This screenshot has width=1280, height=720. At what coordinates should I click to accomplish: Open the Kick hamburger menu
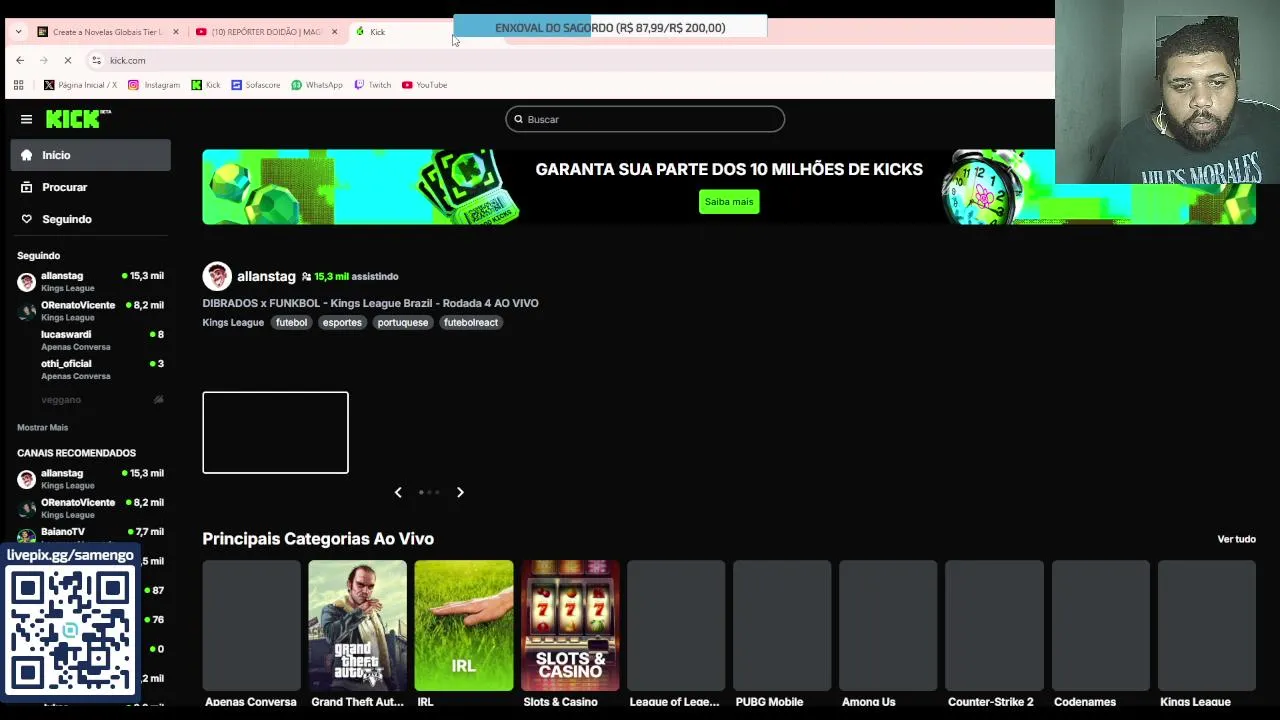click(26, 119)
